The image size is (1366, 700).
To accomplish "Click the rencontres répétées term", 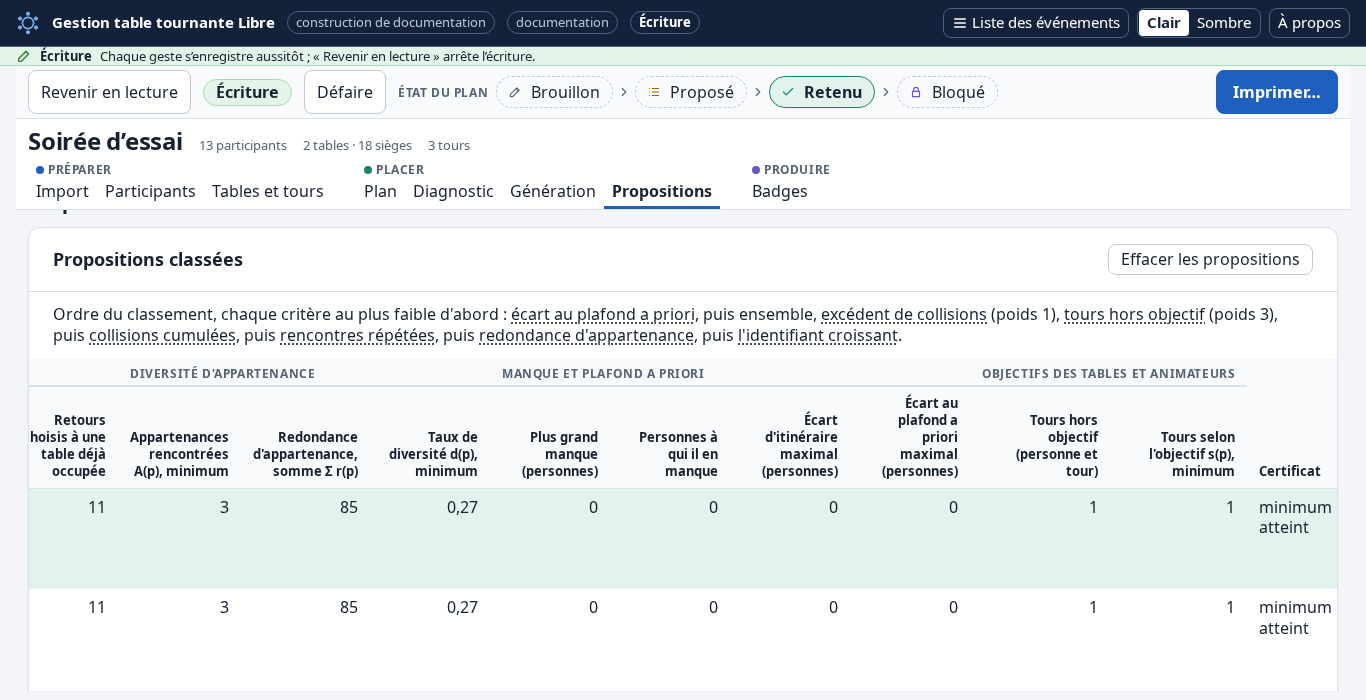I will [357, 335].
